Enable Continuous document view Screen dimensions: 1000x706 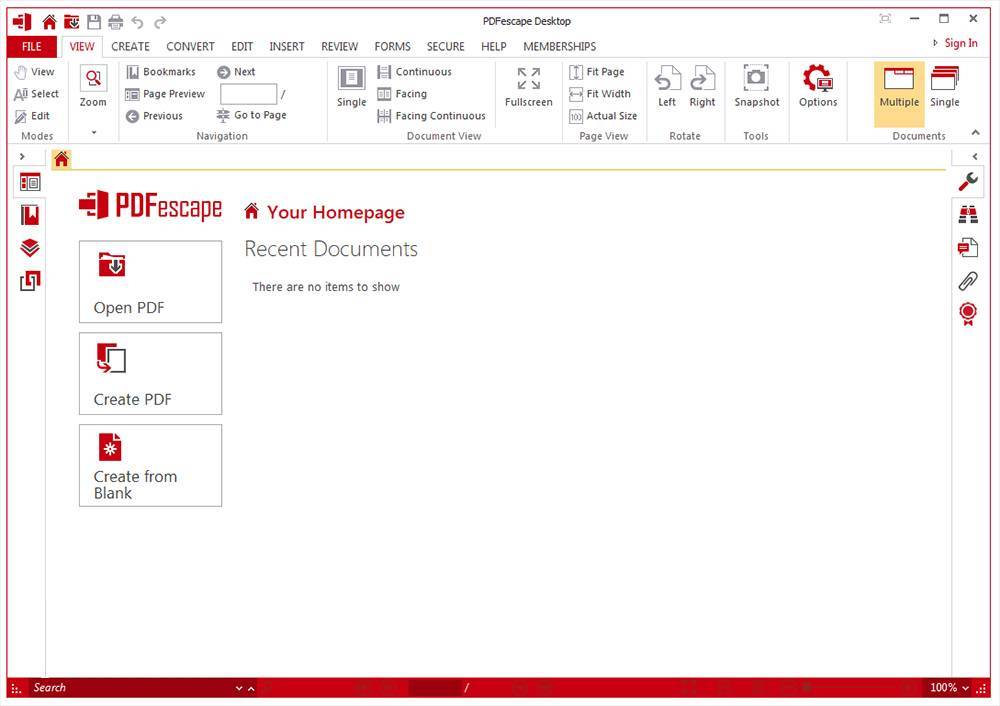tap(414, 72)
